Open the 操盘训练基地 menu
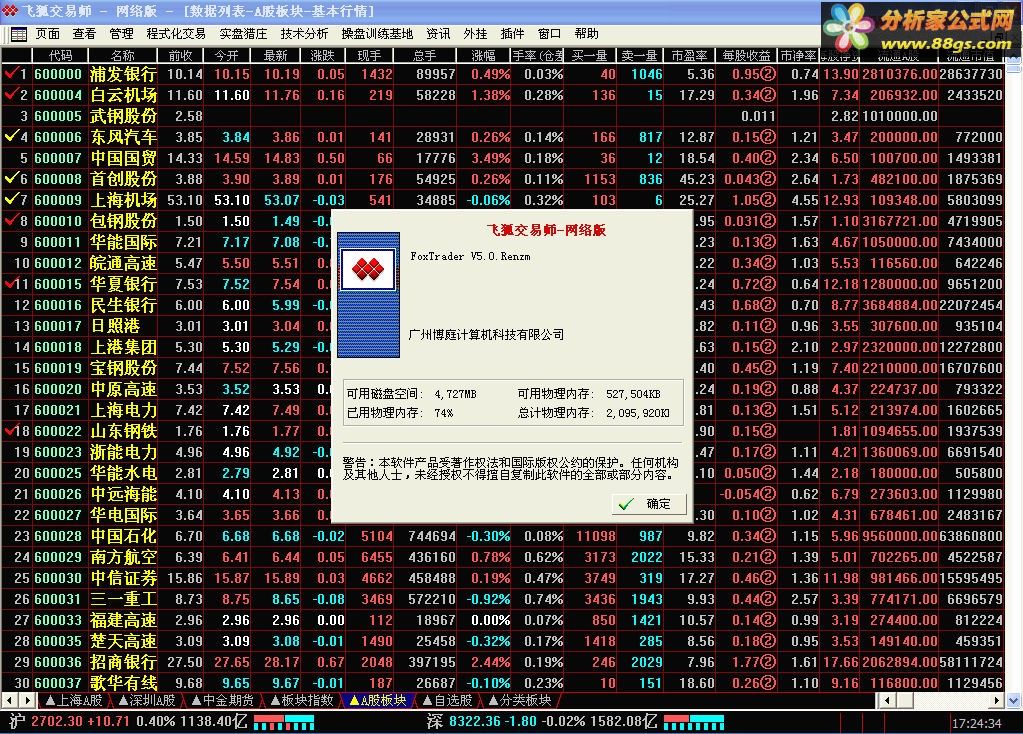 click(377, 34)
